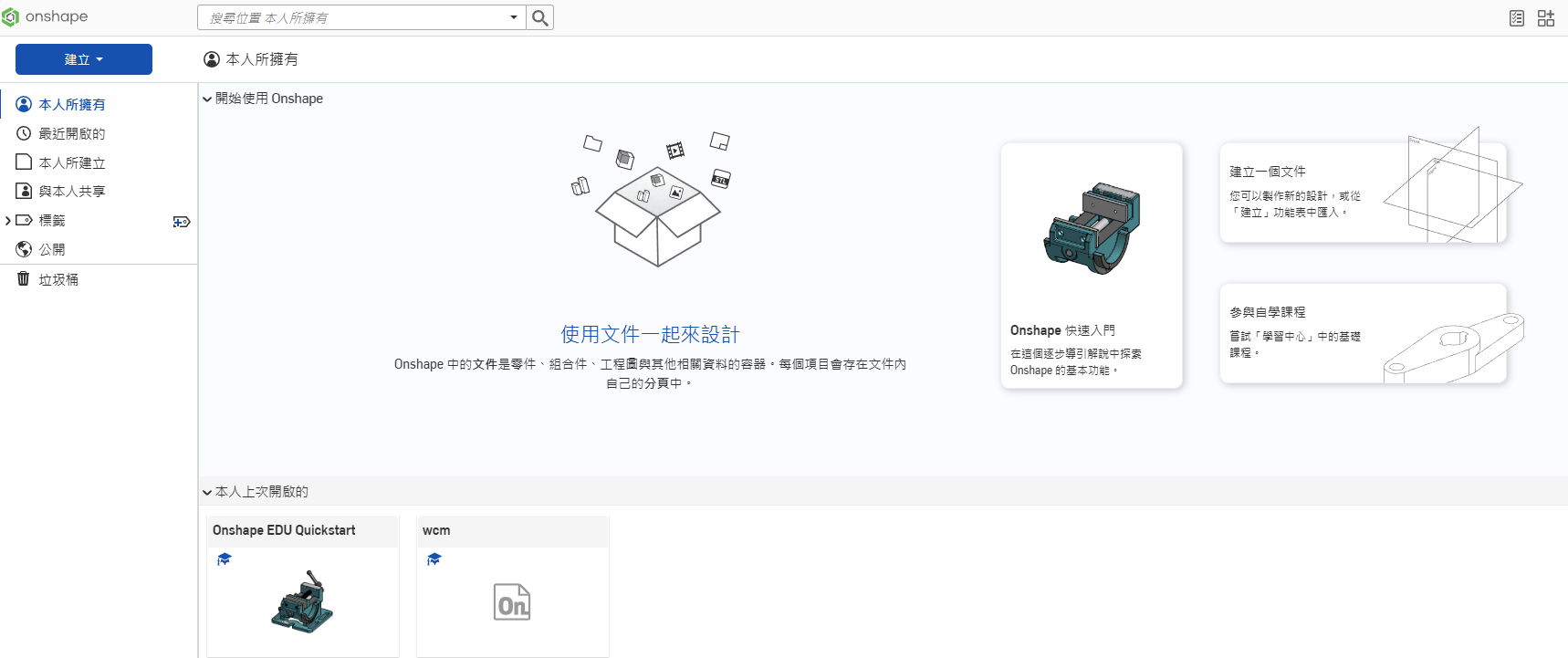The height and width of the screenshot is (658, 1568).
Task: Click the 使用文件一起來設計 heading link
Action: [x=650, y=334]
